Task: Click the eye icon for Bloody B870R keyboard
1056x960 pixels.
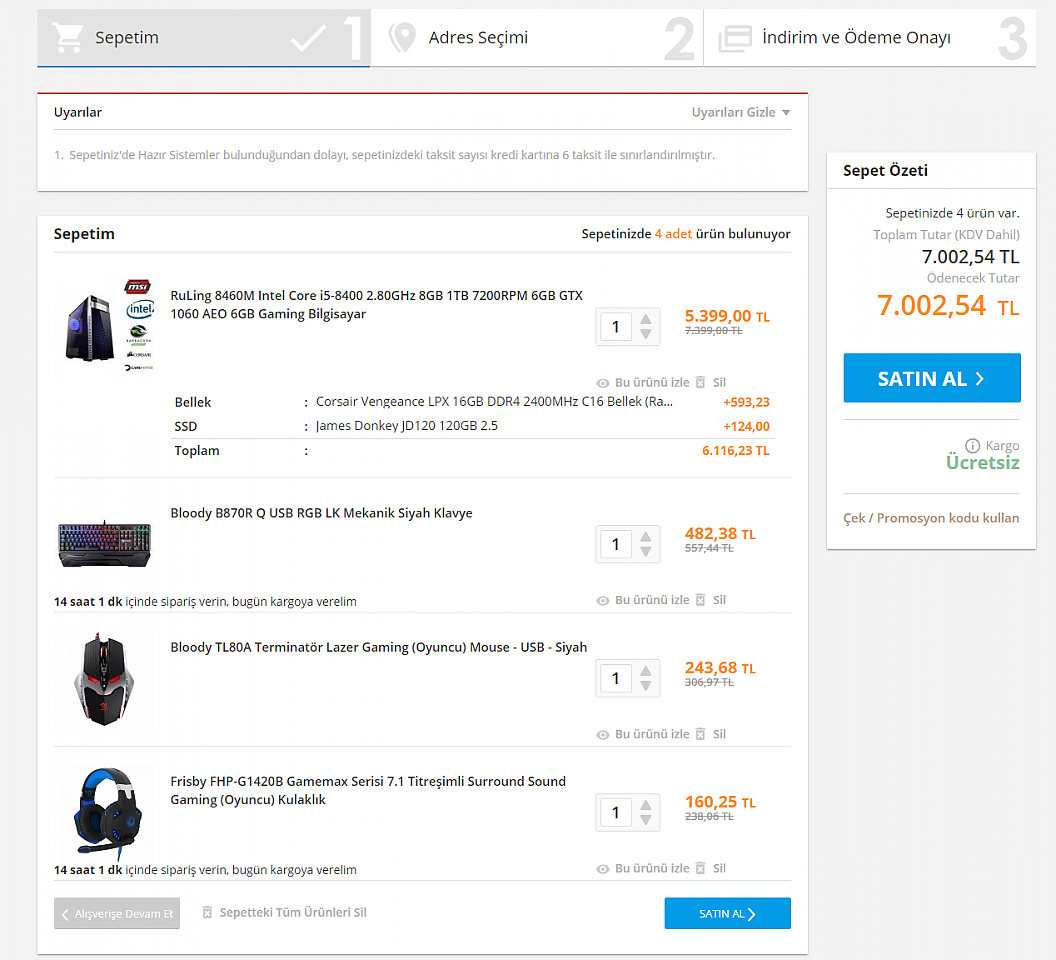Action: (x=603, y=600)
